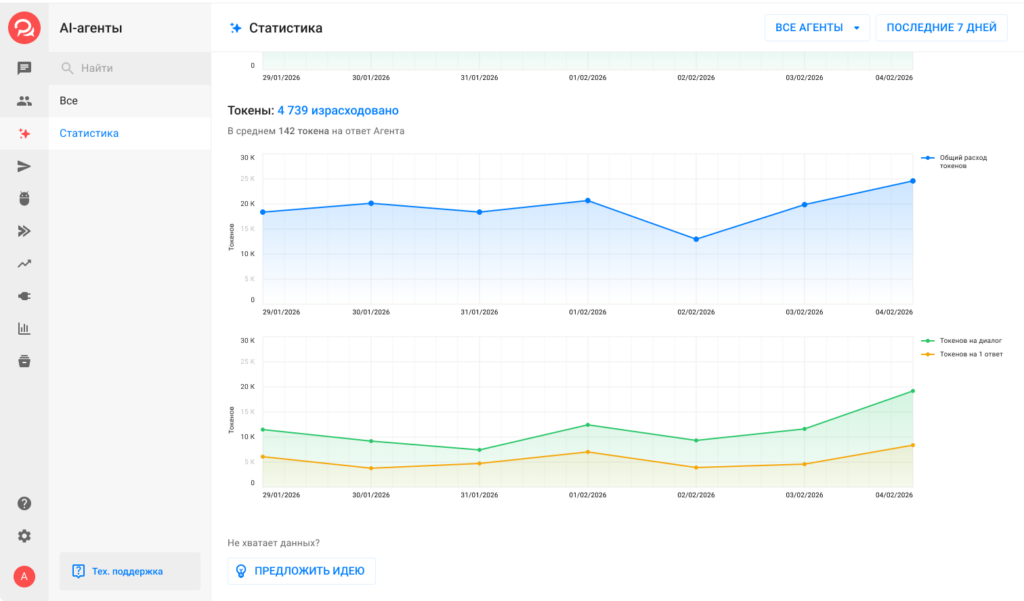This screenshot has width=1024, height=601.
Task: Click the paper plane broadcasts icon
Action: click(24, 166)
